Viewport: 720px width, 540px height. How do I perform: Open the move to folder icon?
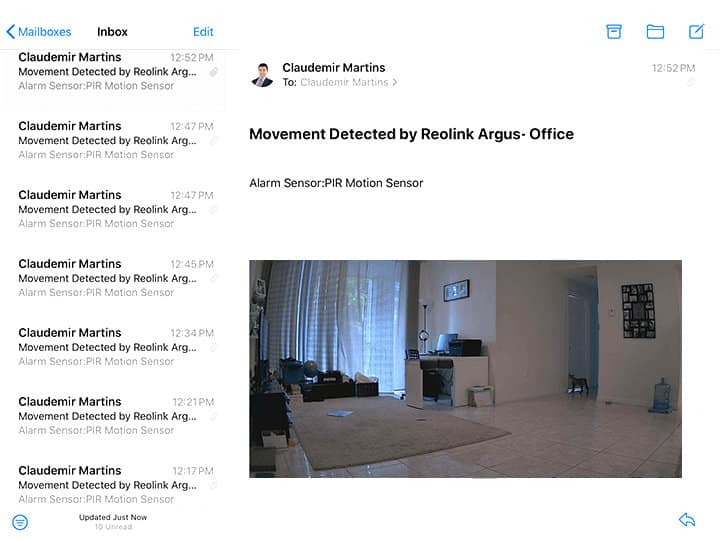click(x=655, y=32)
